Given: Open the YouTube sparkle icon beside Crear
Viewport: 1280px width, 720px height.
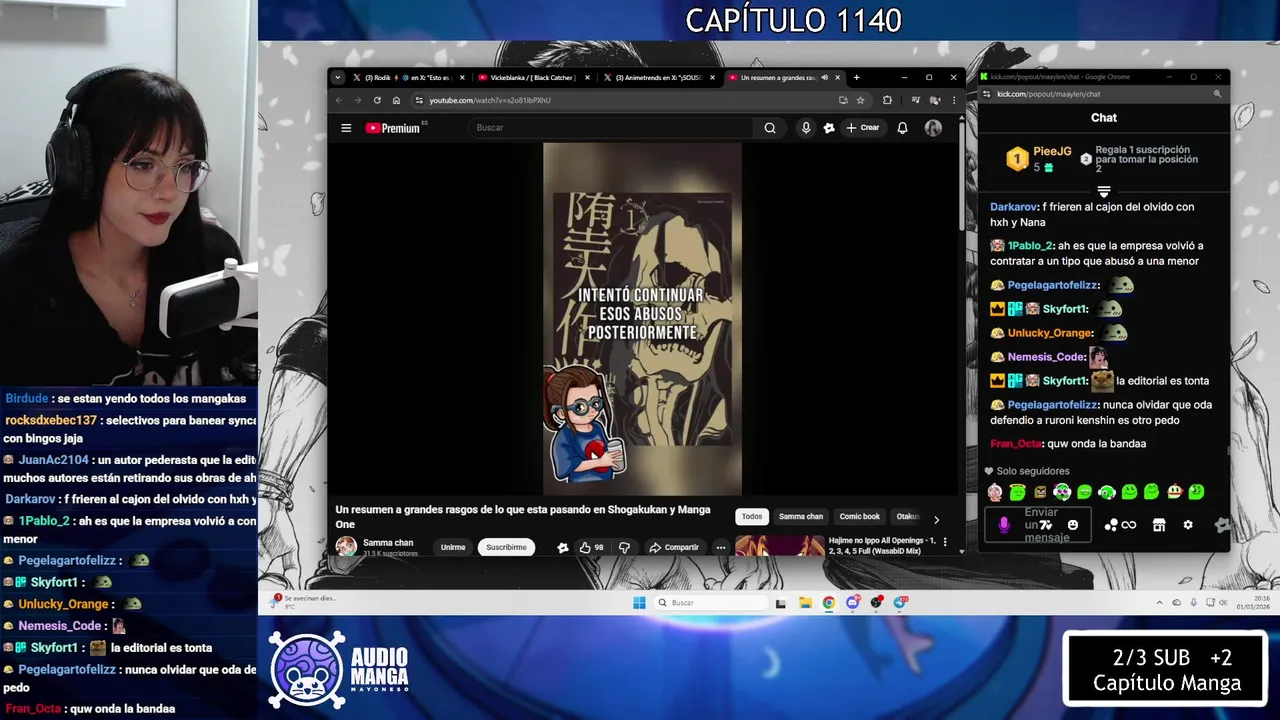Looking at the screenshot, I should click(829, 128).
